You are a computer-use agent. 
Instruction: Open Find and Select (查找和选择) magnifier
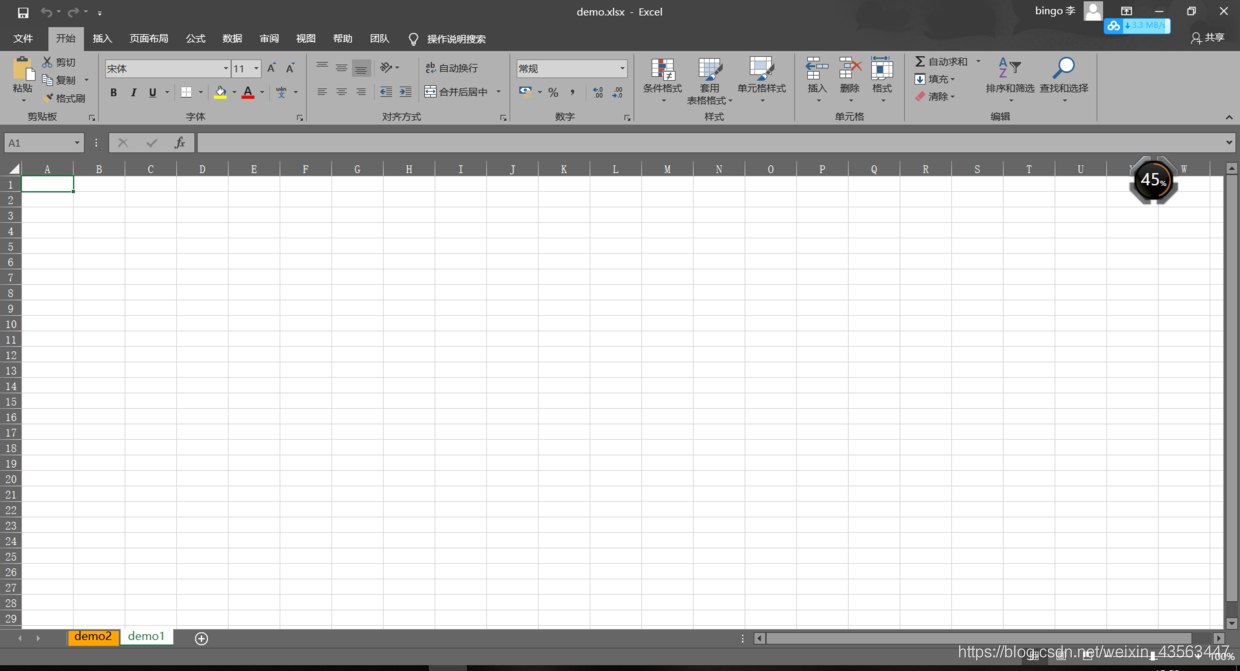pos(1063,68)
